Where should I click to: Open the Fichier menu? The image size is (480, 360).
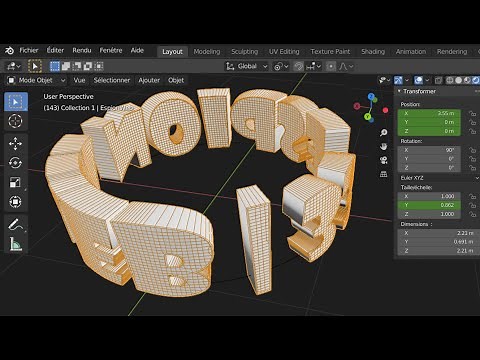29,50
